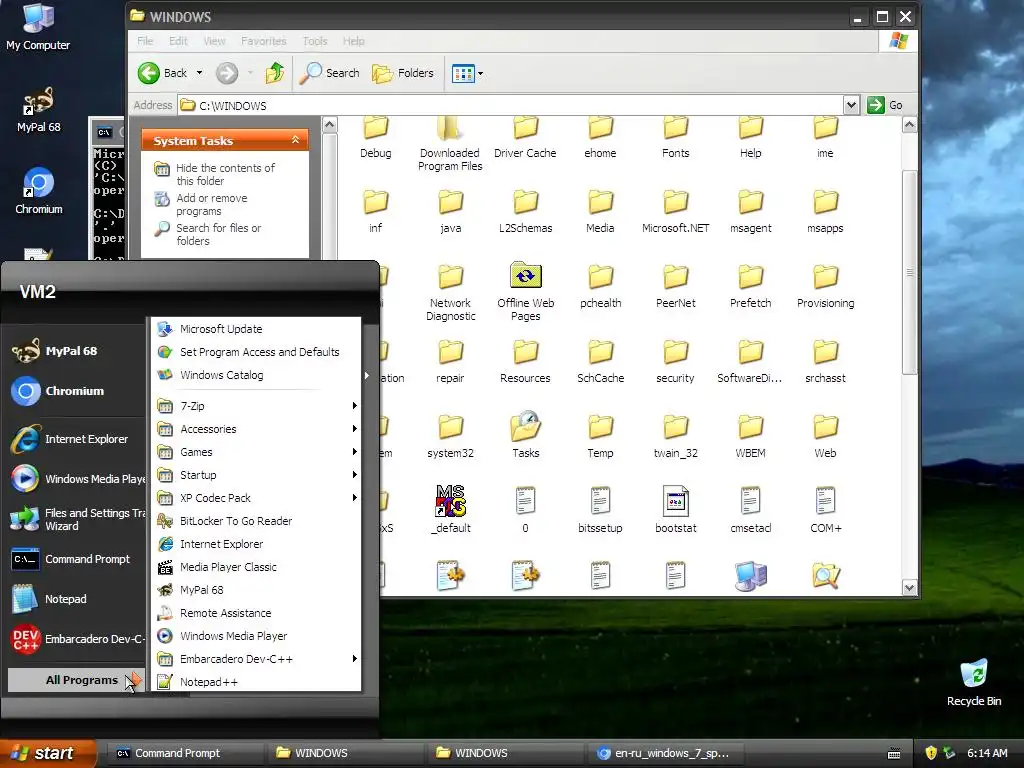The image size is (1024, 768).
Task: Open the Back button history dropdown
Action: (x=199, y=73)
